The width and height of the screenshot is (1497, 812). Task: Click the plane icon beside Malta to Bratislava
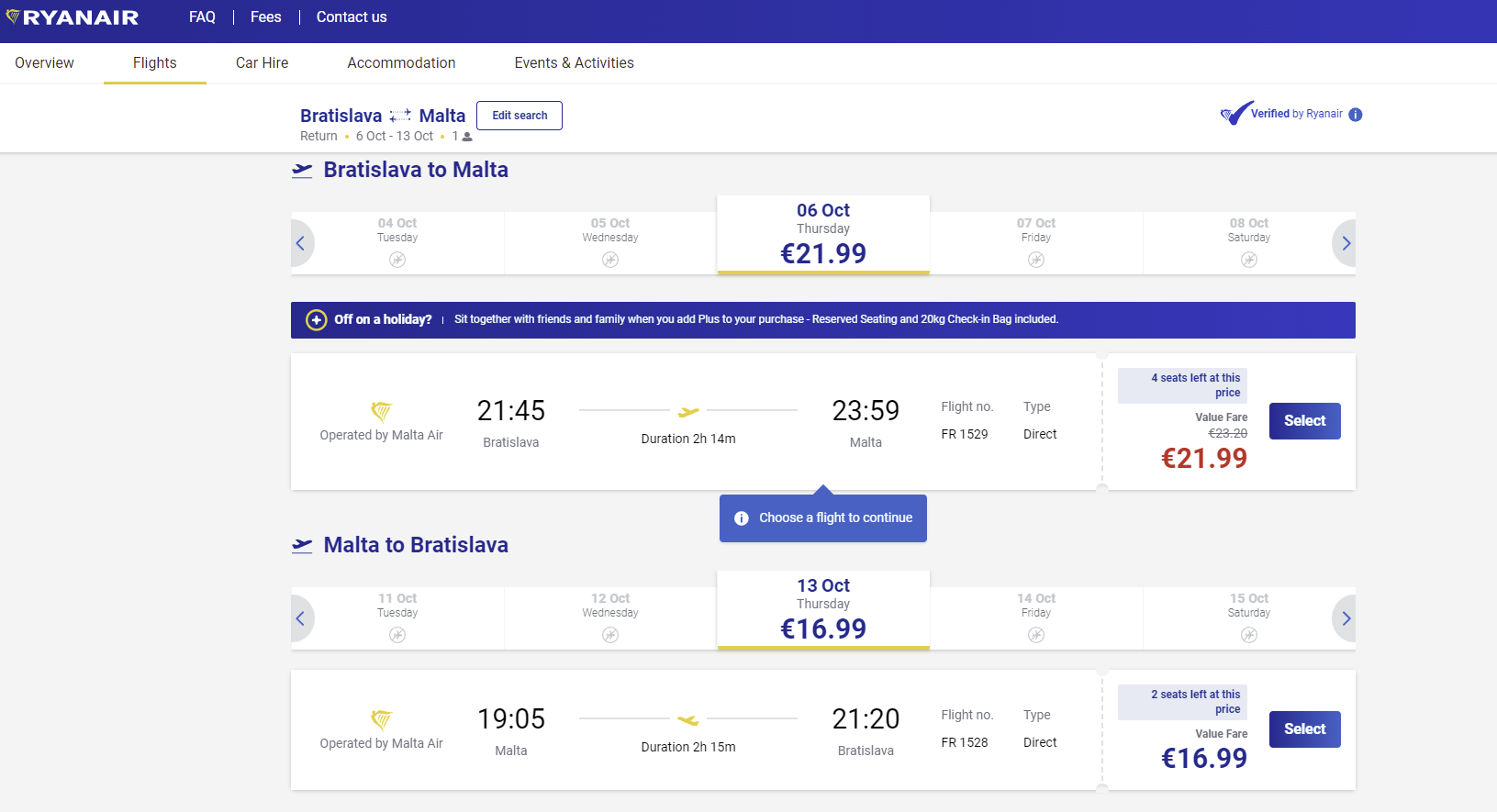pyautogui.click(x=302, y=546)
